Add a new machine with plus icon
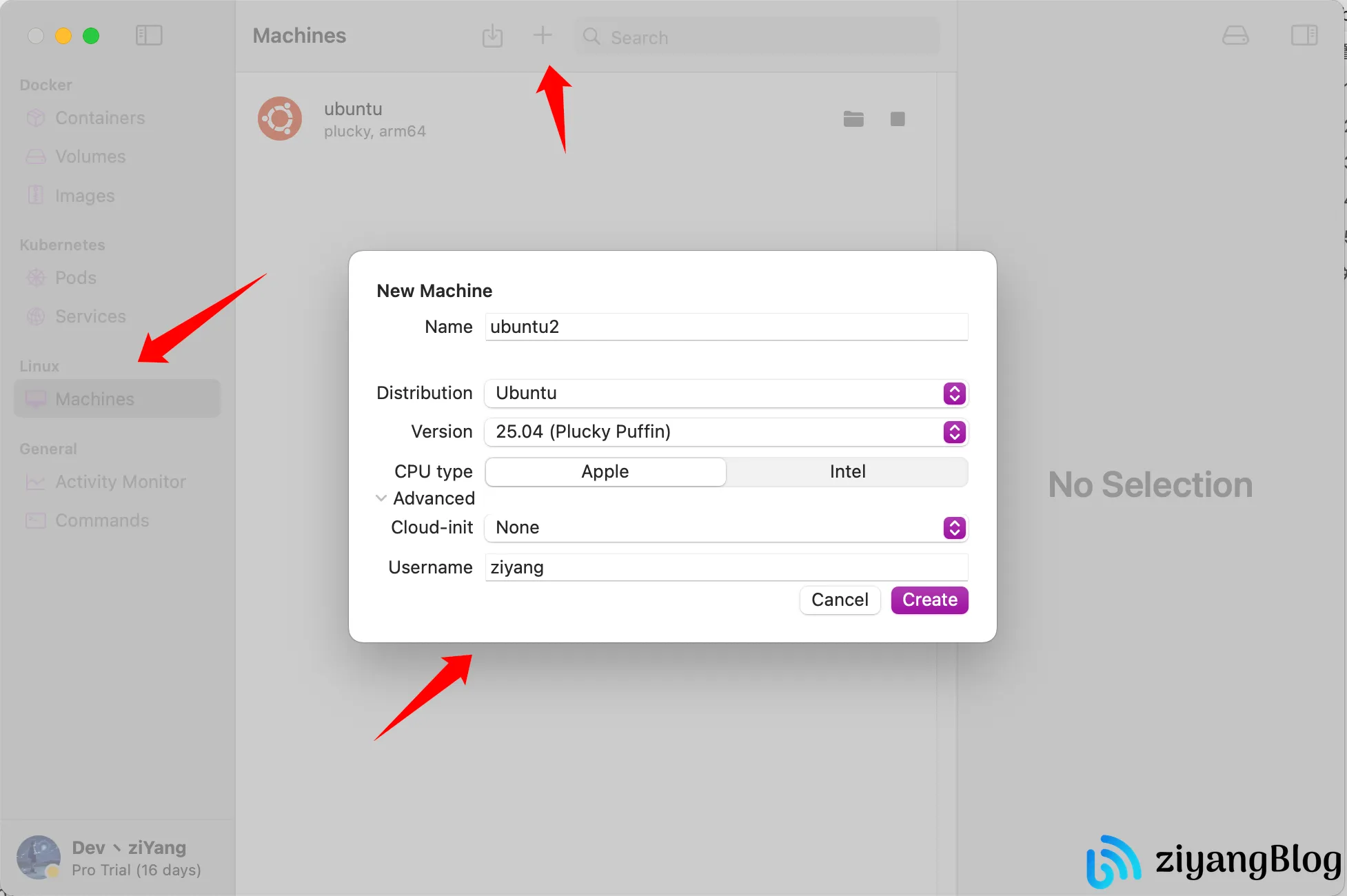The width and height of the screenshot is (1347, 896). pyautogui.click(x=543, y=35)
